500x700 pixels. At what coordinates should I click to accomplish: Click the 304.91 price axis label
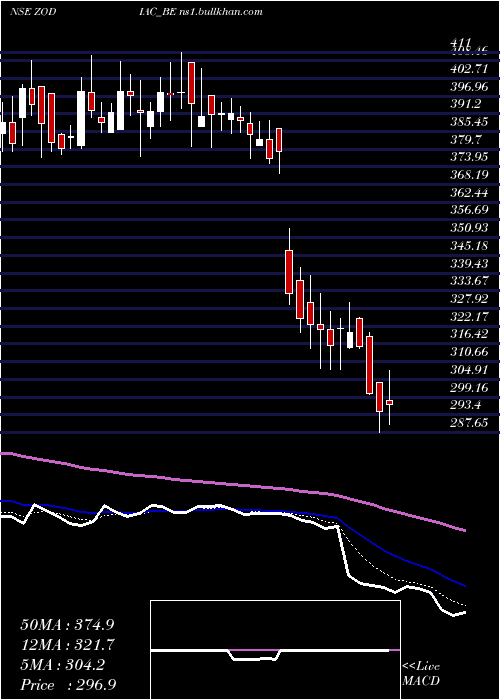pyautogui.click(x=470, y=370)
